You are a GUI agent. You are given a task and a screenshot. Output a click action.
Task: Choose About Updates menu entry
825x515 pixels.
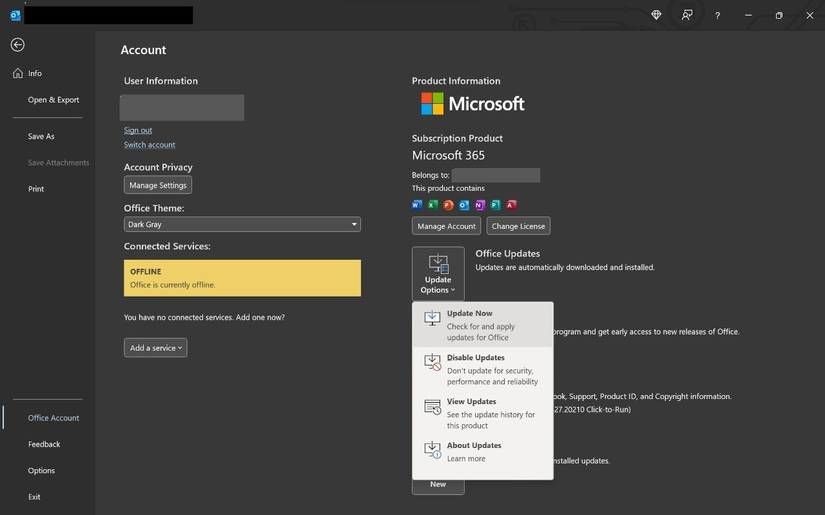(482, 452)
